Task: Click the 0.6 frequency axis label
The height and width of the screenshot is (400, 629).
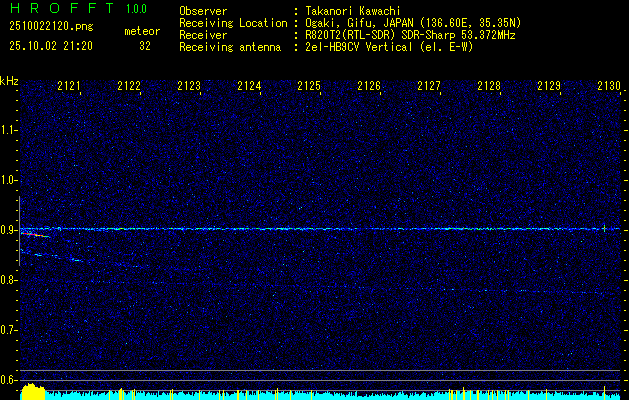Action: tap(9, 380)
